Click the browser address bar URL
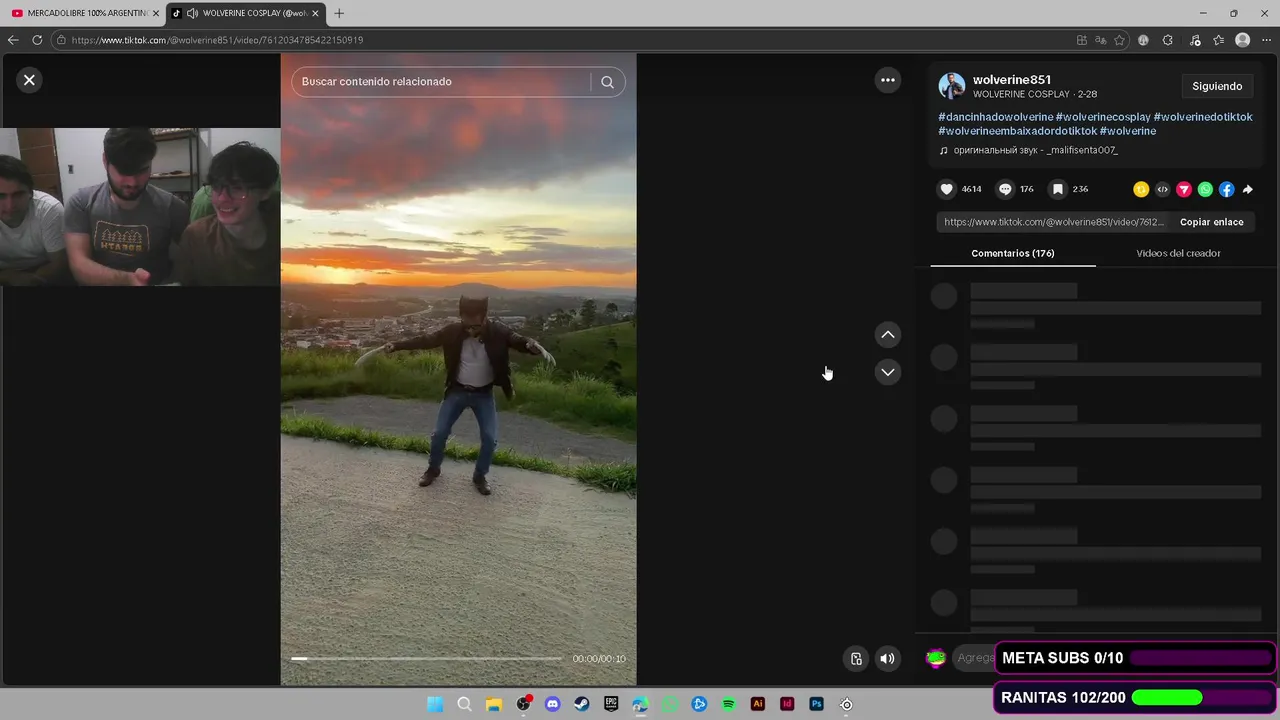Viewport: 1280px width, 720px height. click(217, 40)
